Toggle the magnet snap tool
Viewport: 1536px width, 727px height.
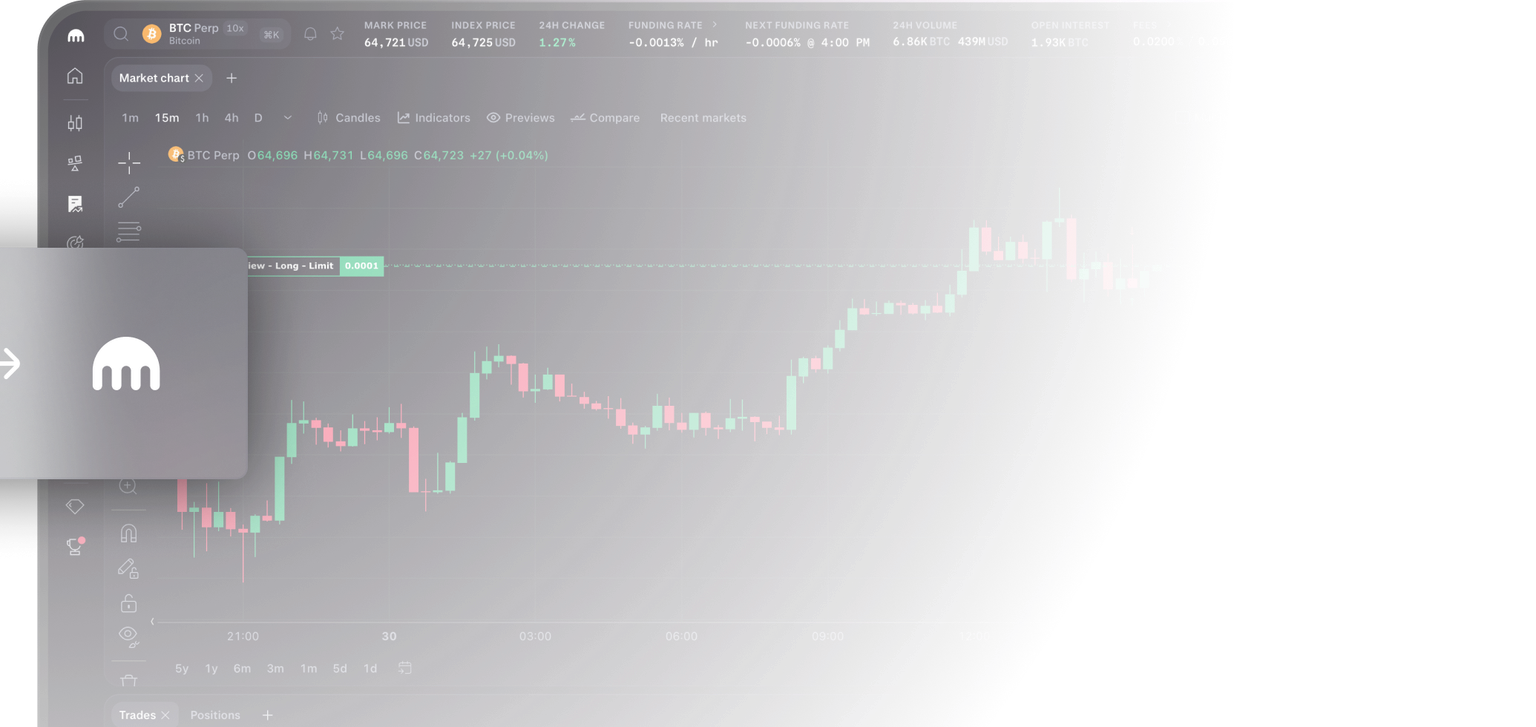tap(128, 533)
